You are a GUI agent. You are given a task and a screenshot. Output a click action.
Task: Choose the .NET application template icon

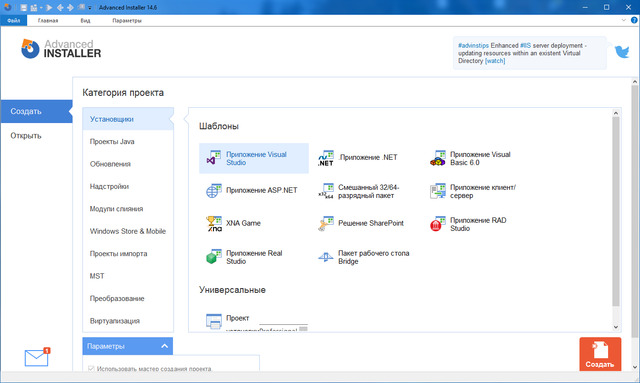click(x=326, y=158)
